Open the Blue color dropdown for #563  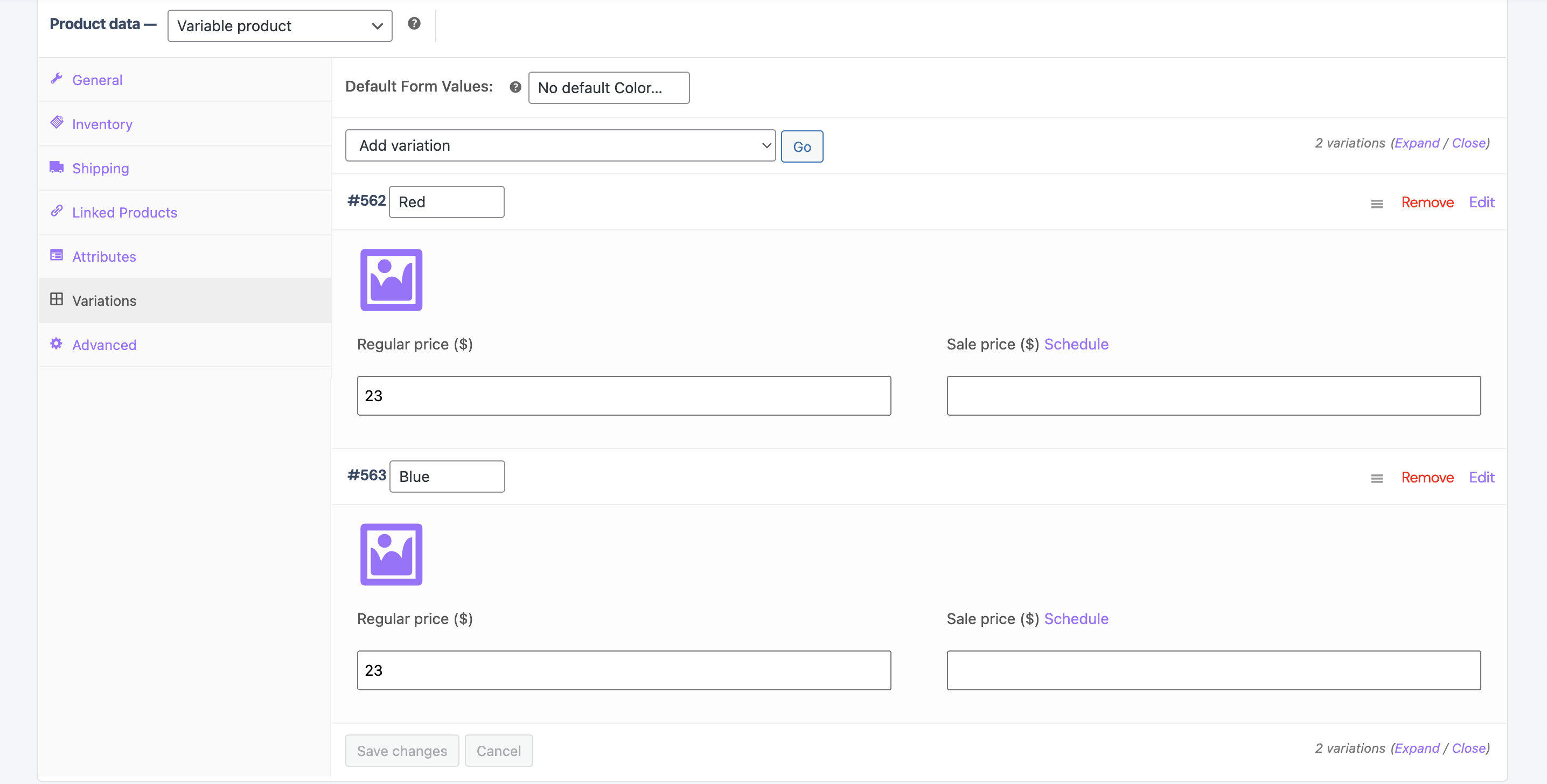[x=448, y=477]
